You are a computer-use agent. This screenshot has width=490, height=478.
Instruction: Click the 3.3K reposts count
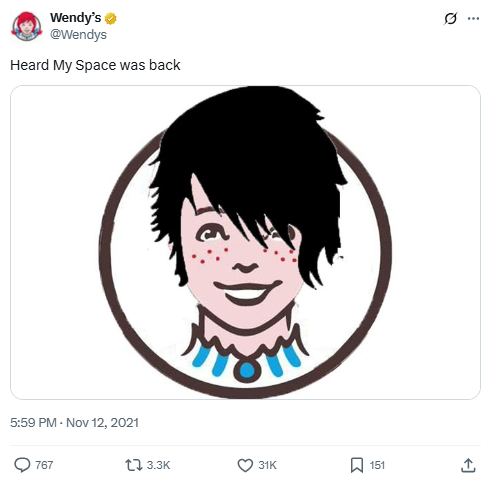pos(158,465)
